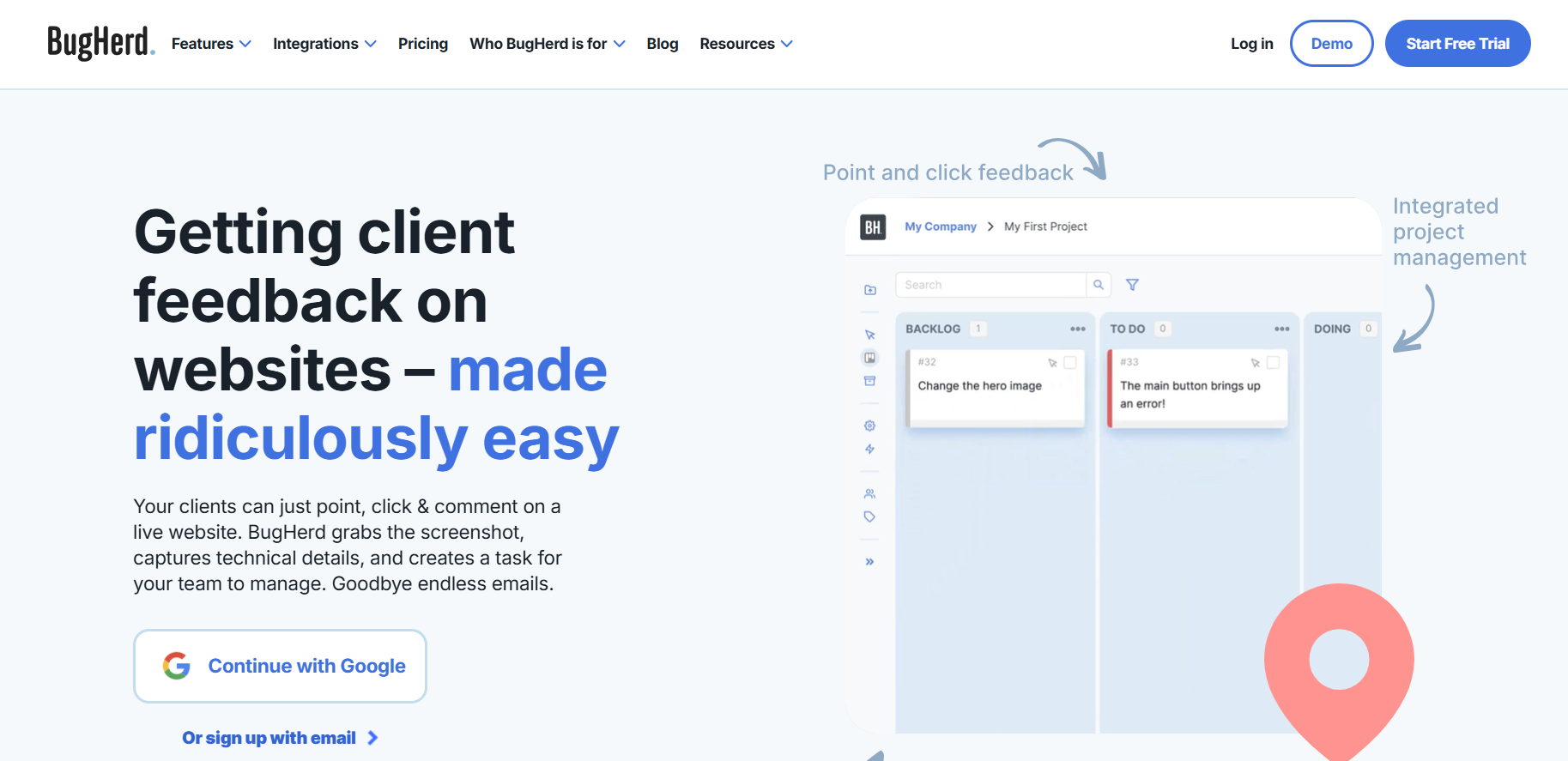Open the kanban board icon in the sidebar
The image size is (1568, 761).
click(870, 358)
